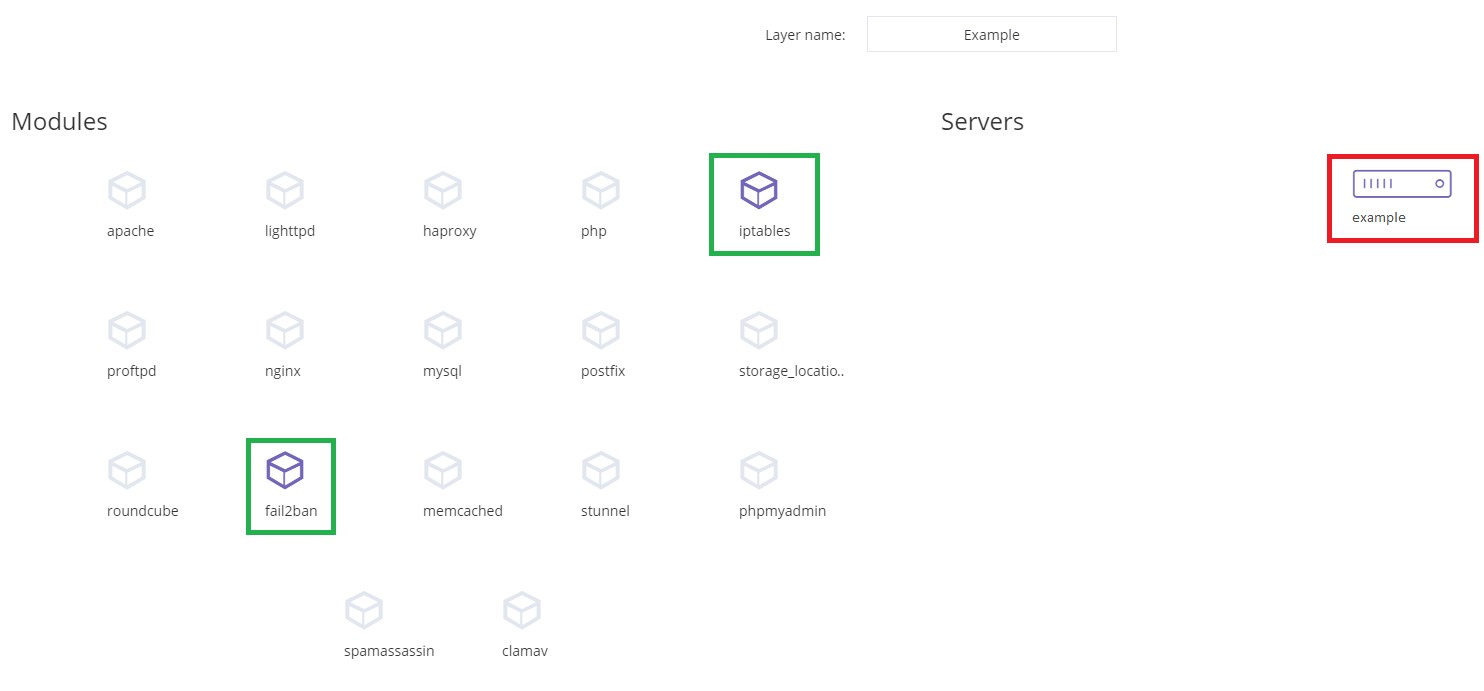Deselect the highlighted iptables module
1484x691 pixels.
coord(759,190)
